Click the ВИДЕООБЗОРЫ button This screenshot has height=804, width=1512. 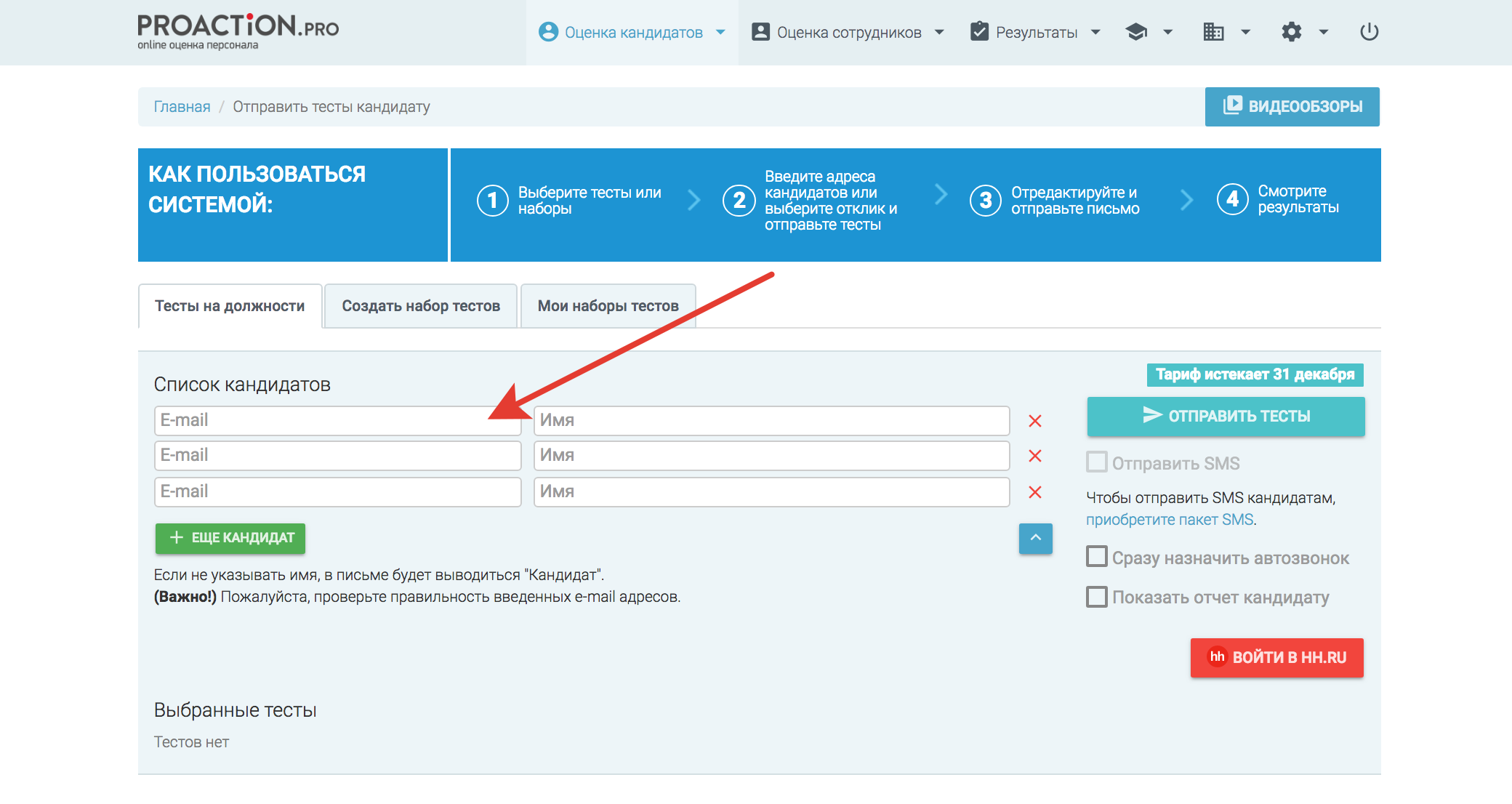coord(1292,107)
